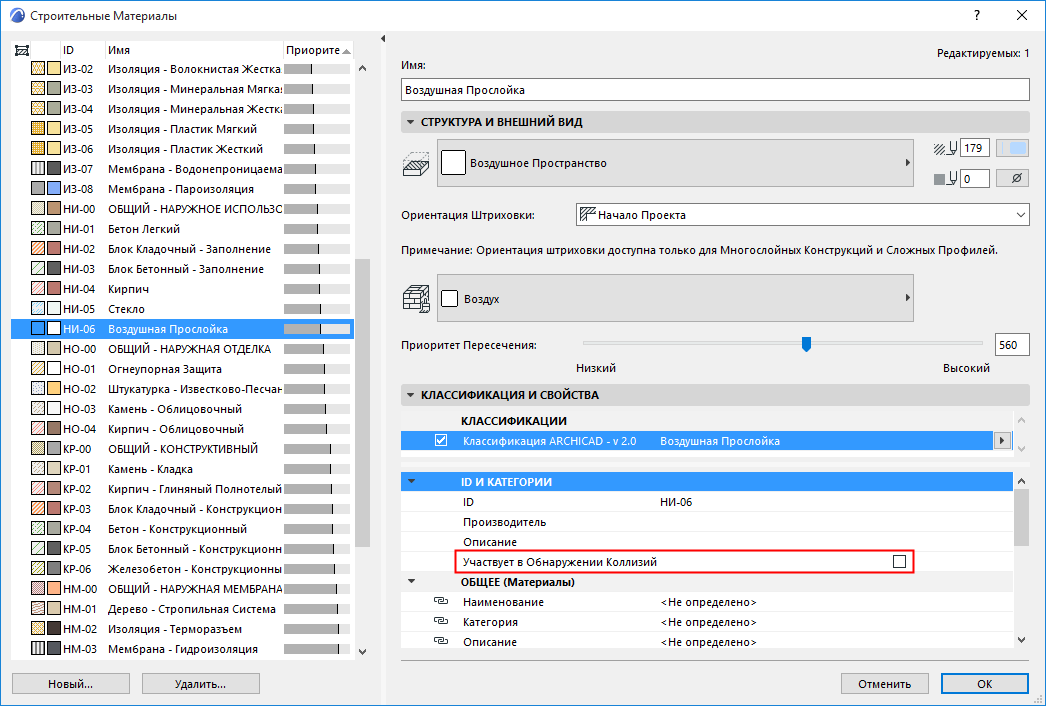The image size is (1046, 706).
Task: Collapse the СТРУКТУРА И ВНЕШНИЙ ВИД section
Action: [411, 121]
